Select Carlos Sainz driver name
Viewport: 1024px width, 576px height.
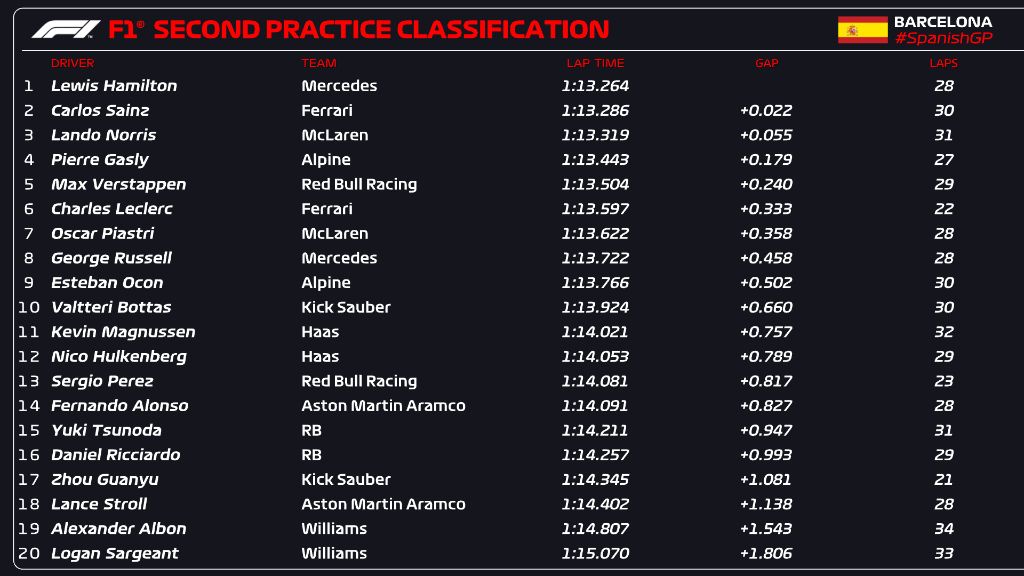[x=100, y=110]
